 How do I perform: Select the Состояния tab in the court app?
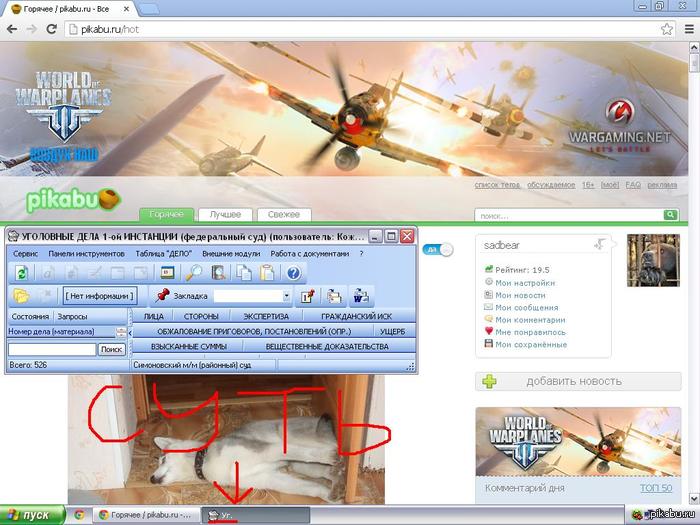[30, 317]
